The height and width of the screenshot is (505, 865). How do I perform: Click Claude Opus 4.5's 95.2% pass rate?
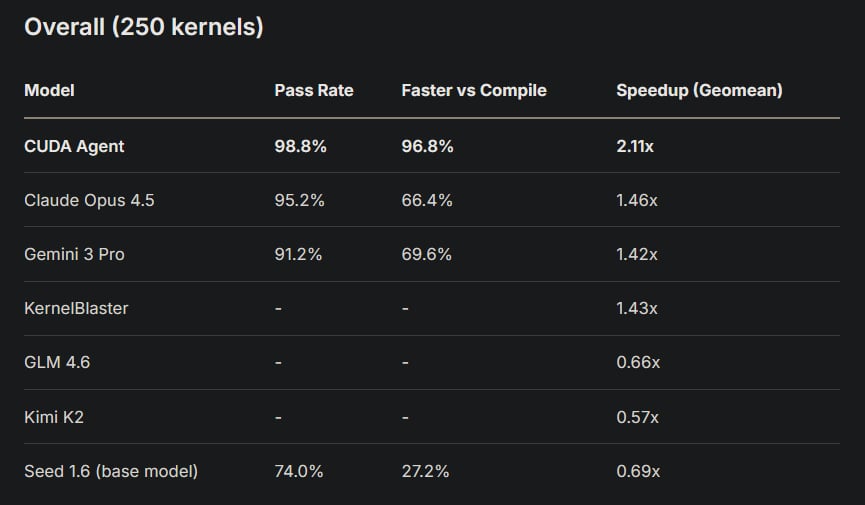(x=299, y=200)
